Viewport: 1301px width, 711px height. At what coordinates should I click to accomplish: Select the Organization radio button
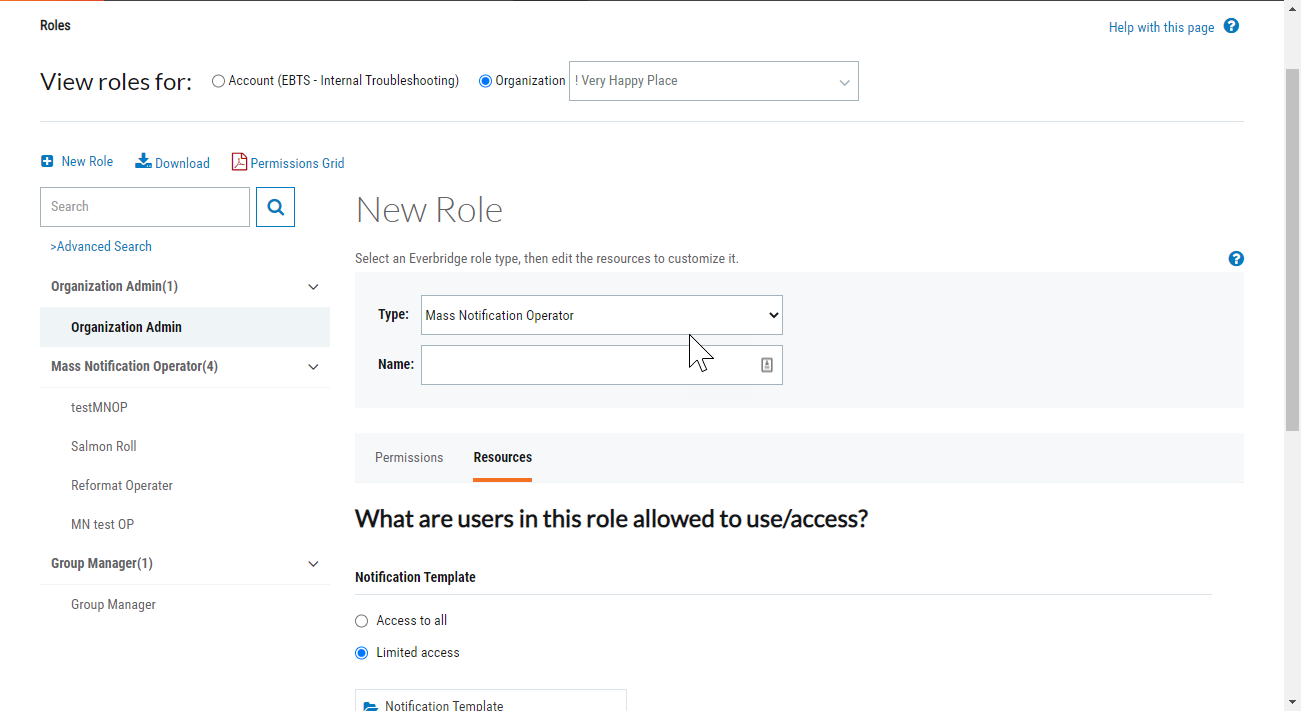click(x=486, y=81)
